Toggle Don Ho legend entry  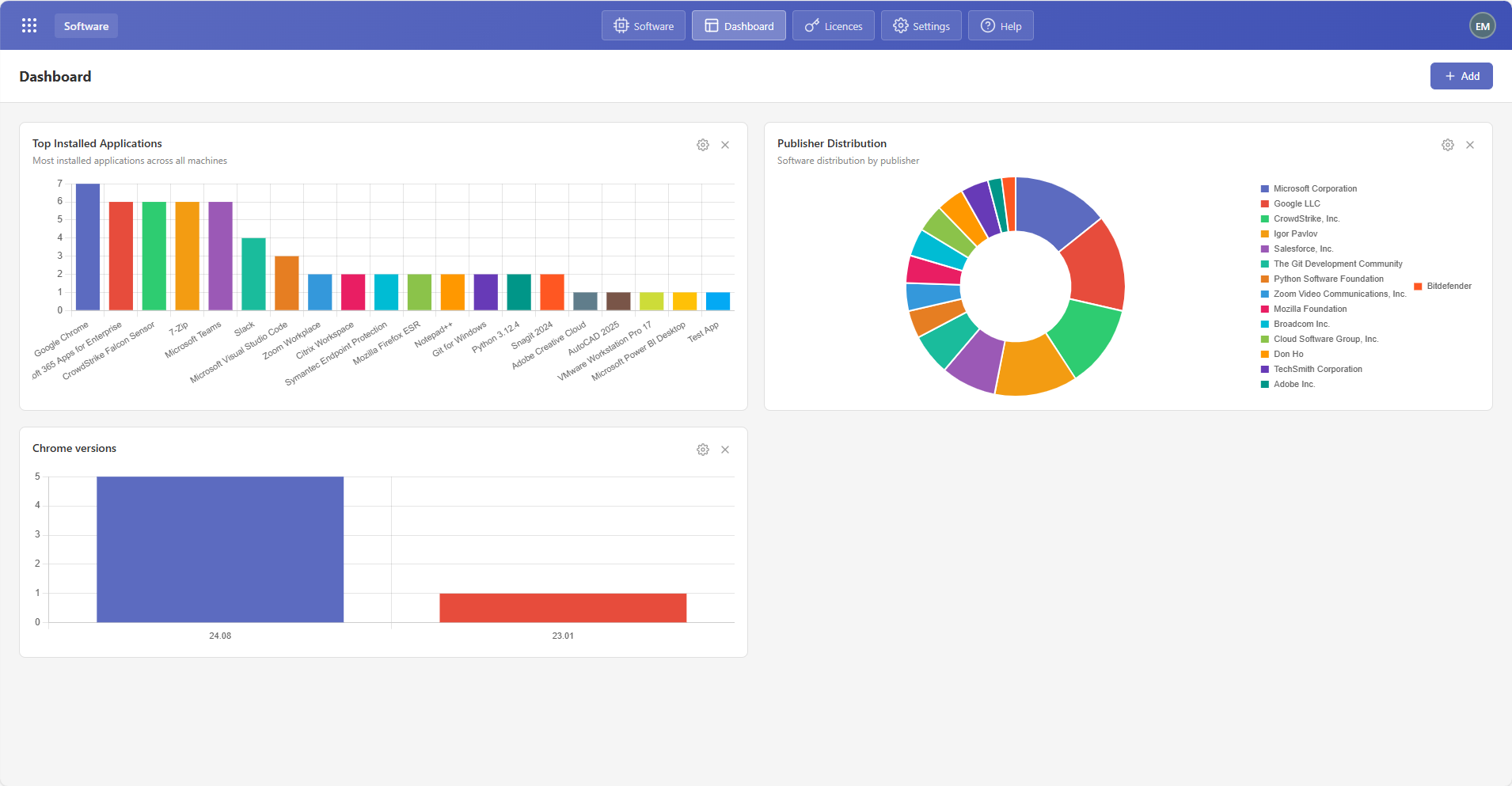(x=1282, y=355)
